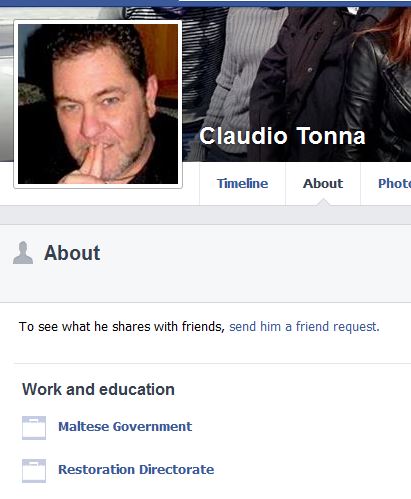Click the Restoration Directorate page icon
Screen dimensions: 411x499
34,471
